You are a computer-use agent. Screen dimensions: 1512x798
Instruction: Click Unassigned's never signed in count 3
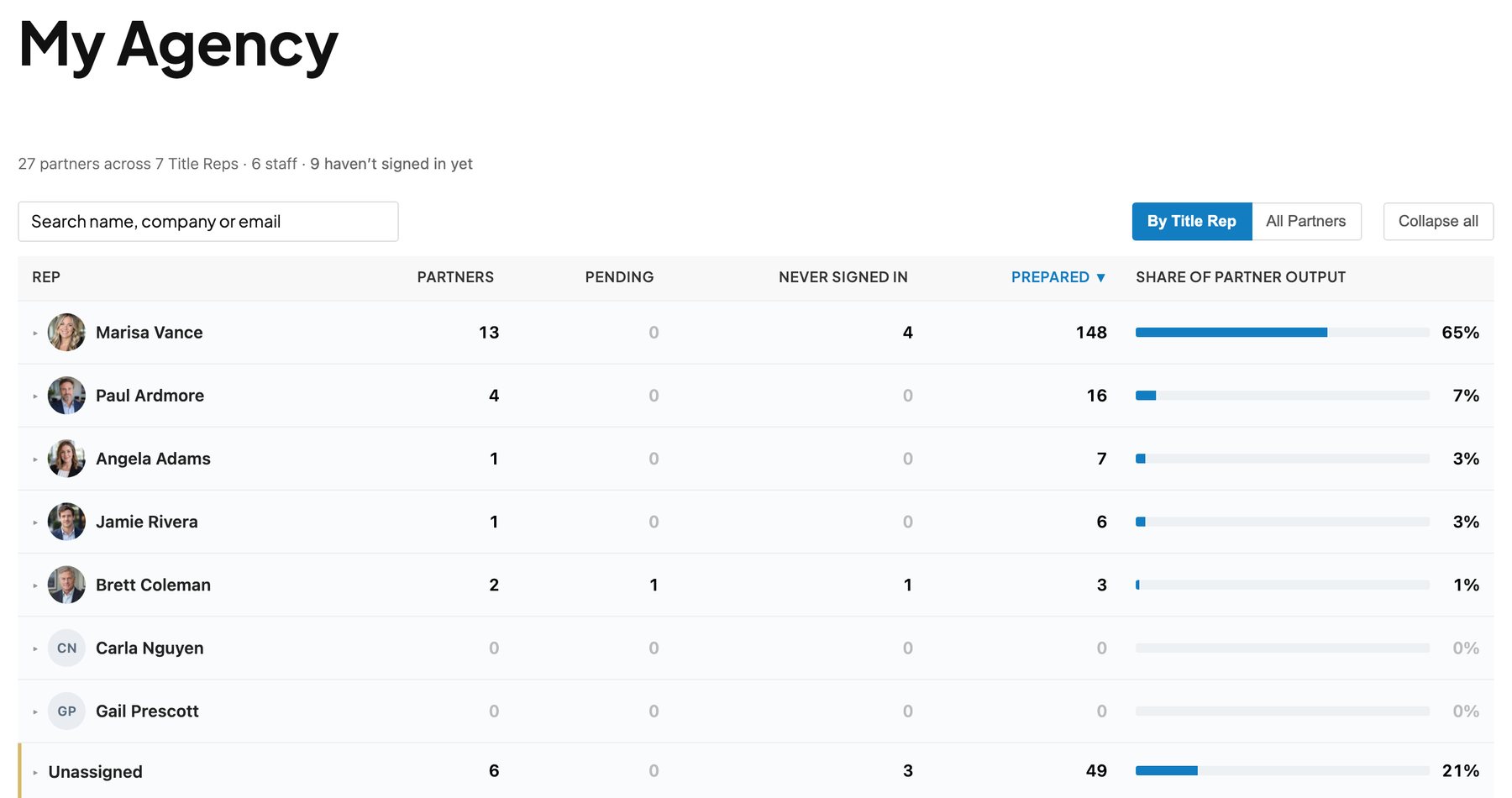coord(907,770)
